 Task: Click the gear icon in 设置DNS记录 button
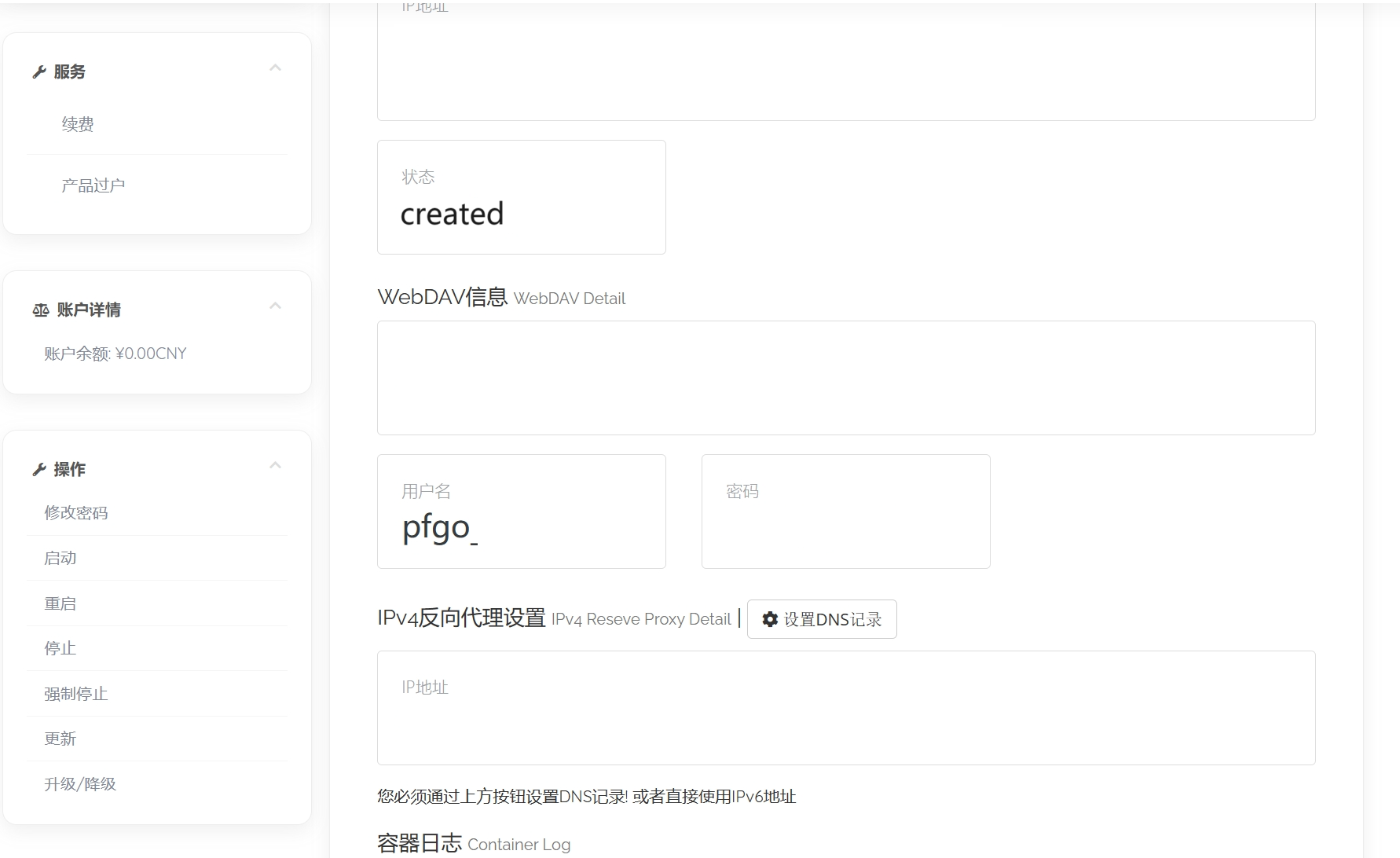pos(770,619)
